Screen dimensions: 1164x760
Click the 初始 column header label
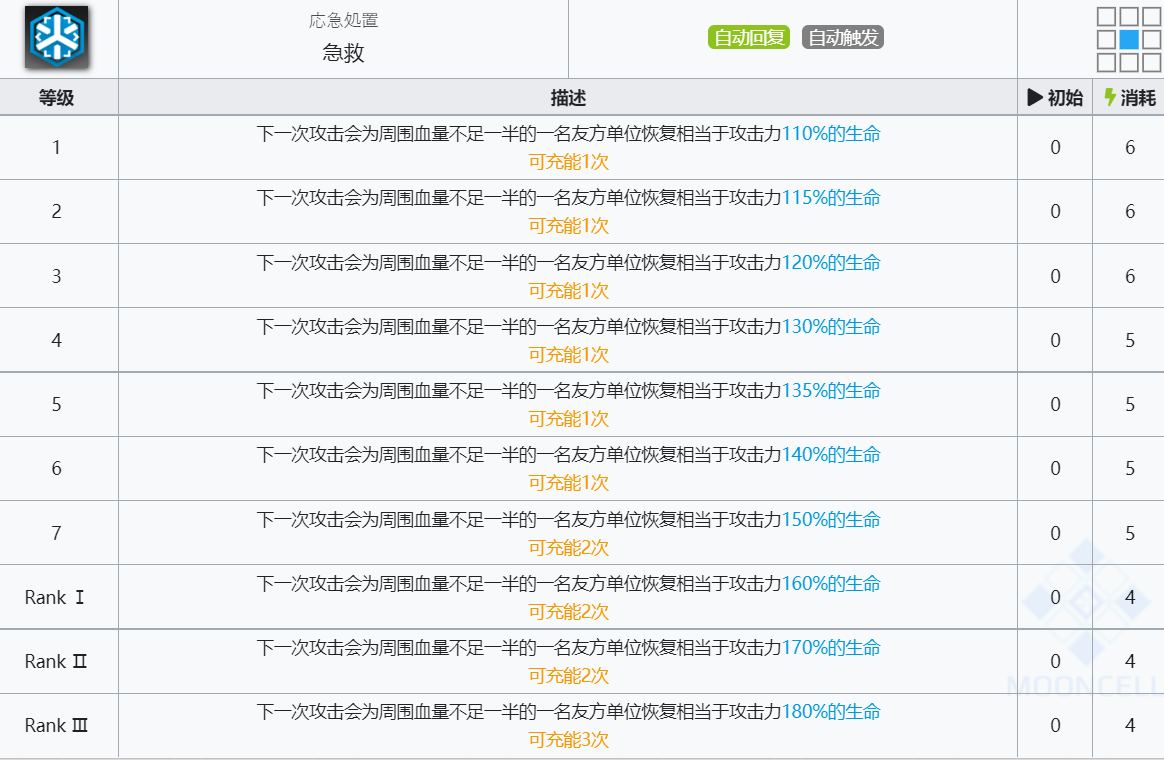coord(1065,97)
